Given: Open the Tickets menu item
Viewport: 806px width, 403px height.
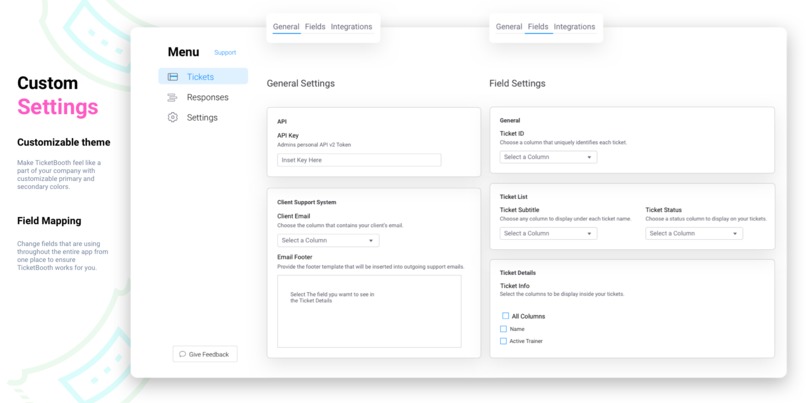Looking at the screenshot, I should point(203,77).
